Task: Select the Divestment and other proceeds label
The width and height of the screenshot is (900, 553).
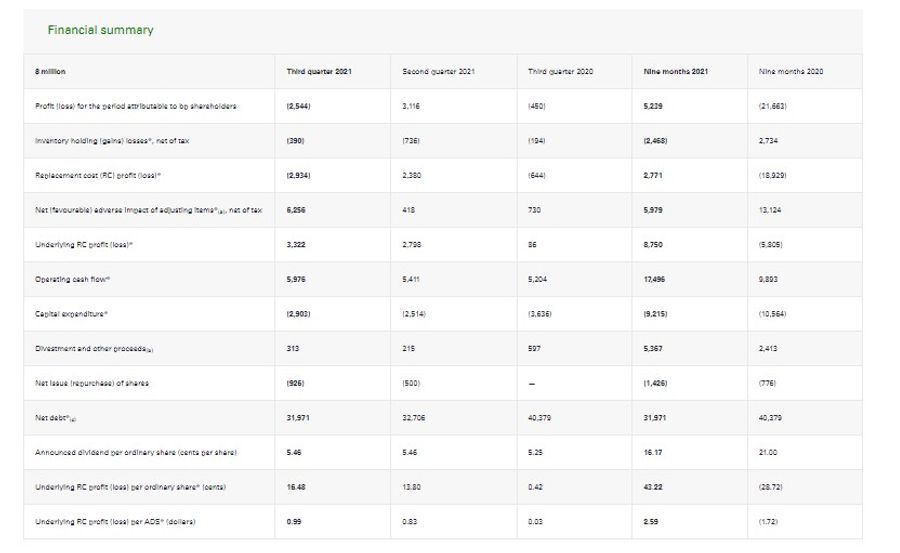Action: 94,349
